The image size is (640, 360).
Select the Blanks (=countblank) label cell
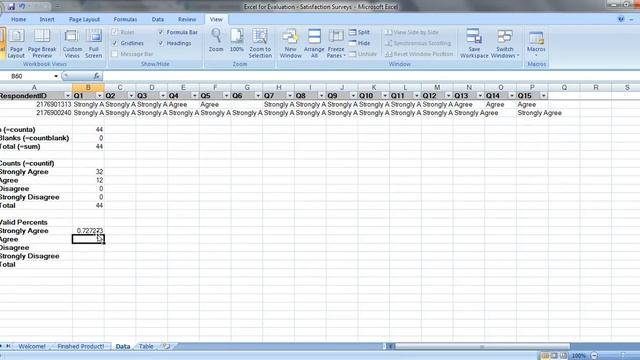(x=36, y=138)
